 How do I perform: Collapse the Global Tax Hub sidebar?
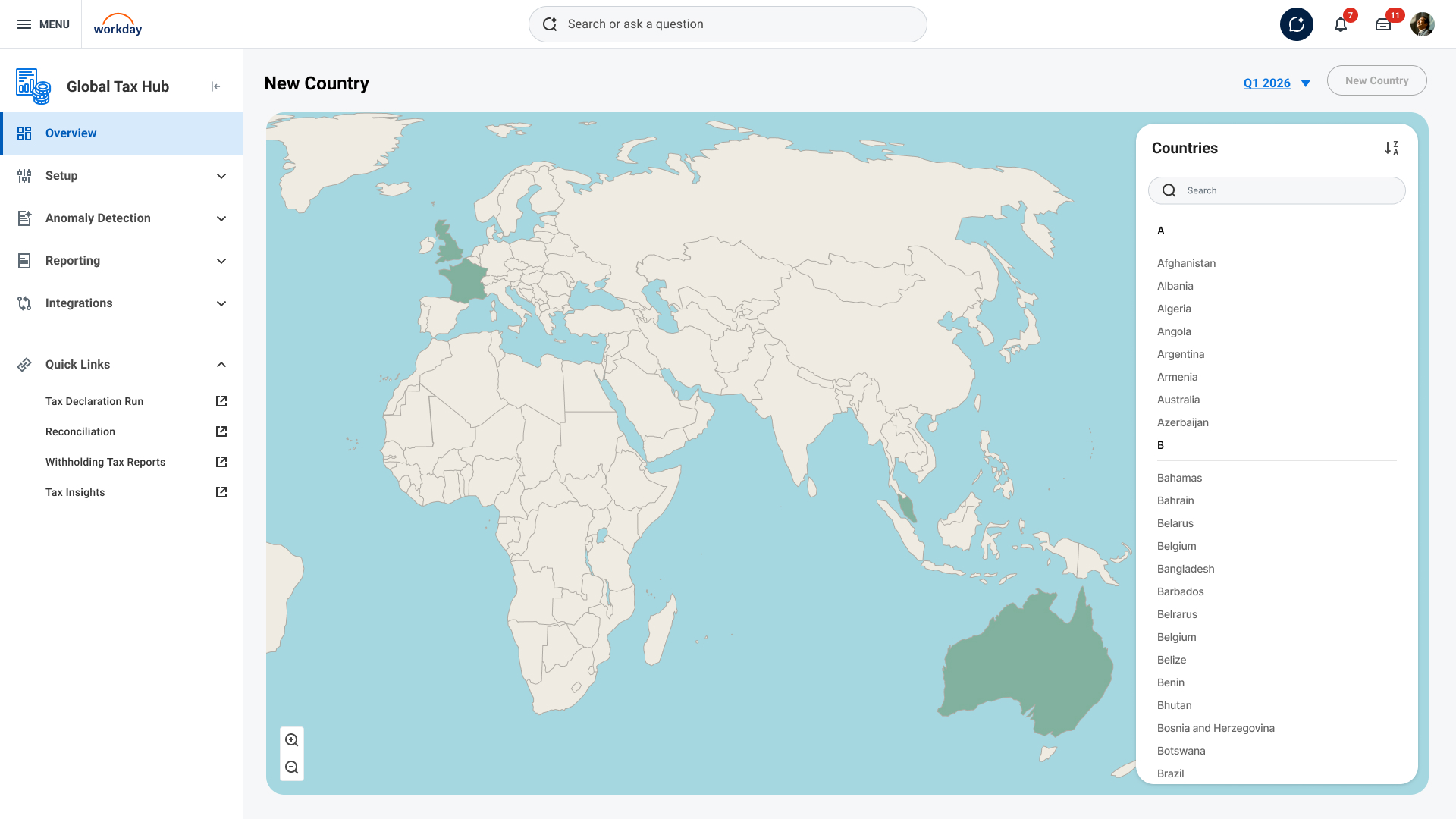[x=215, y=86]
